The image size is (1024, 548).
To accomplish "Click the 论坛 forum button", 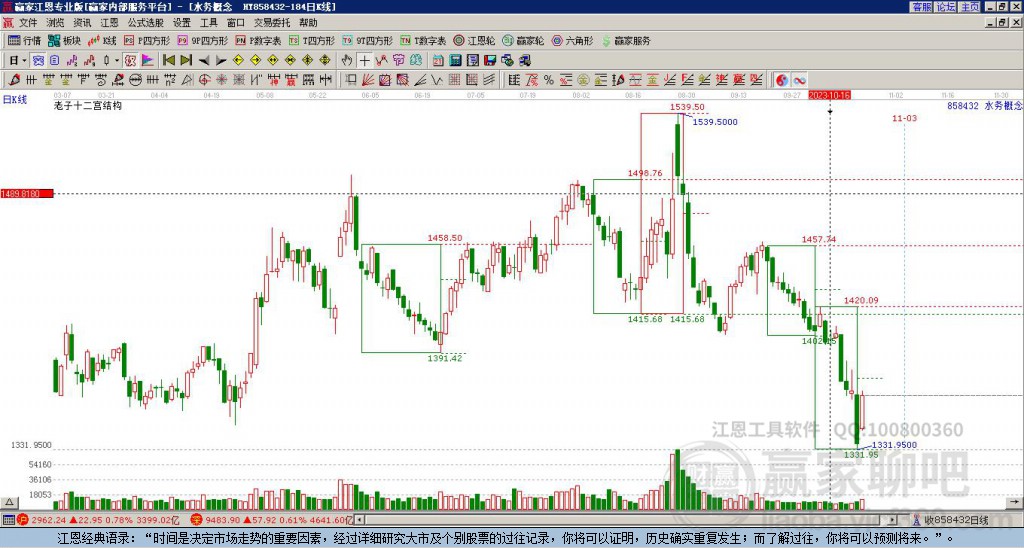I will click(x=946, y=7).
